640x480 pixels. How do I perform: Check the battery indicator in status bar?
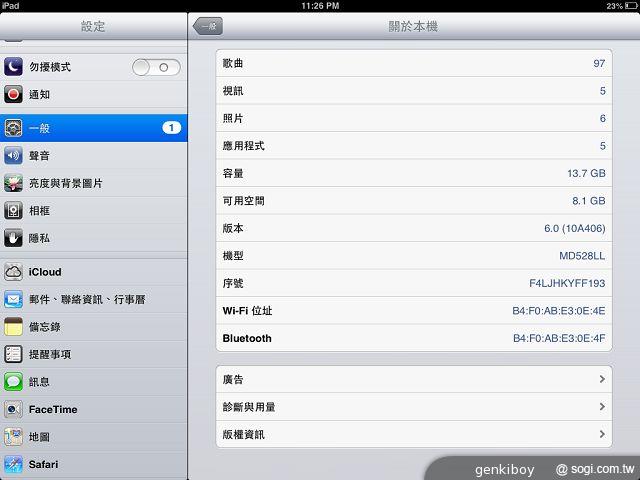pyautogui.click(x=631, y=6)
